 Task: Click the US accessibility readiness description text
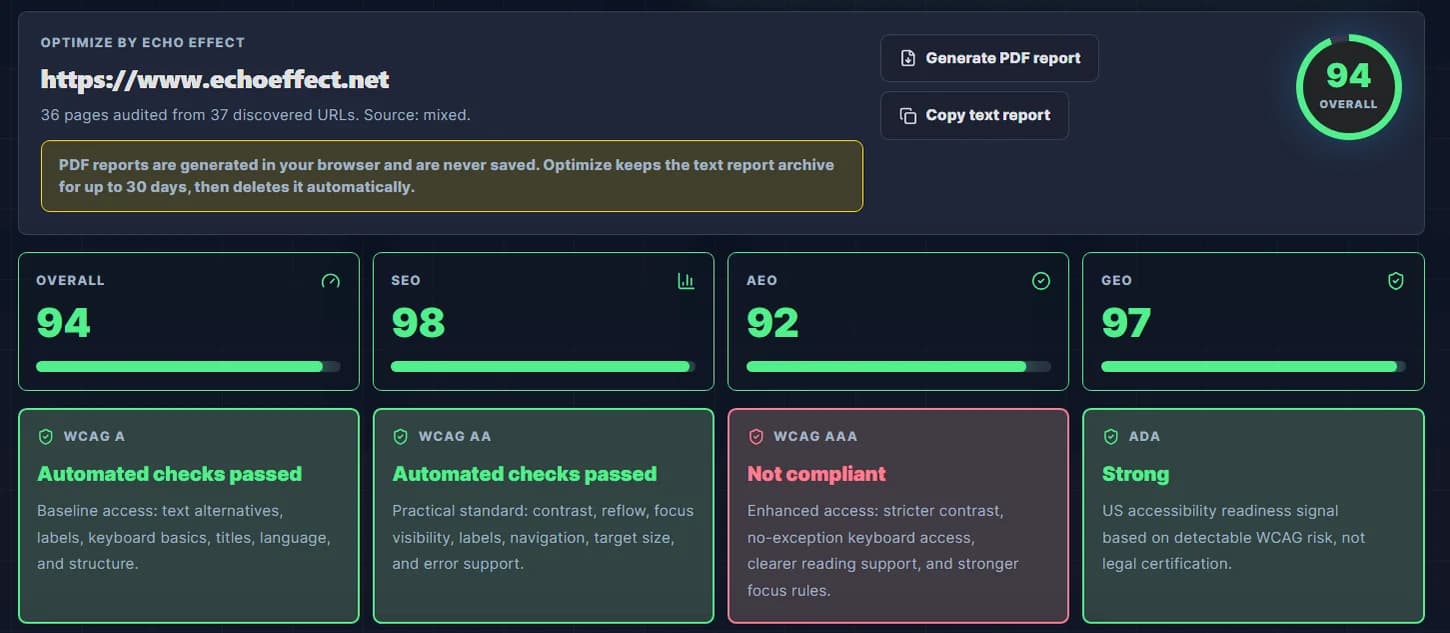tap(1234, 537)
